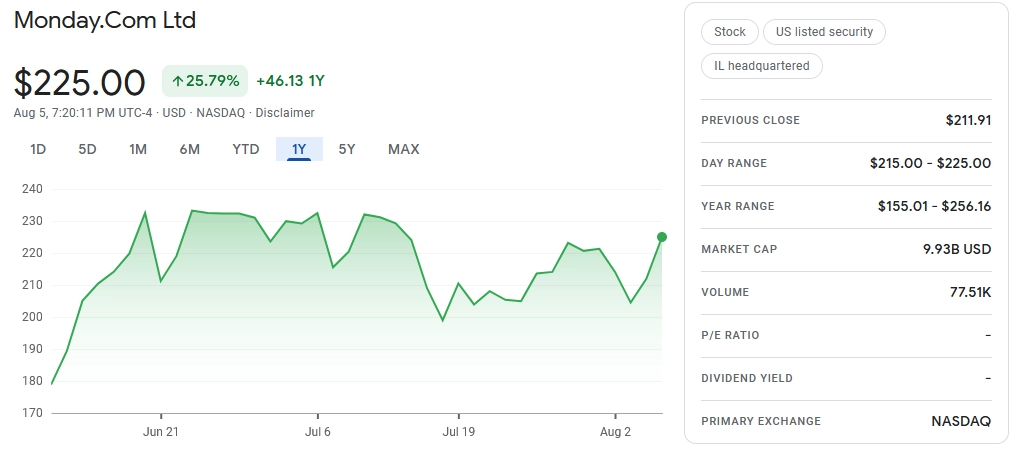Image resolution: width=1019 pixels, height=450 pixels.
Task: Click the US listed security chip
Action: tap(824, 32)
